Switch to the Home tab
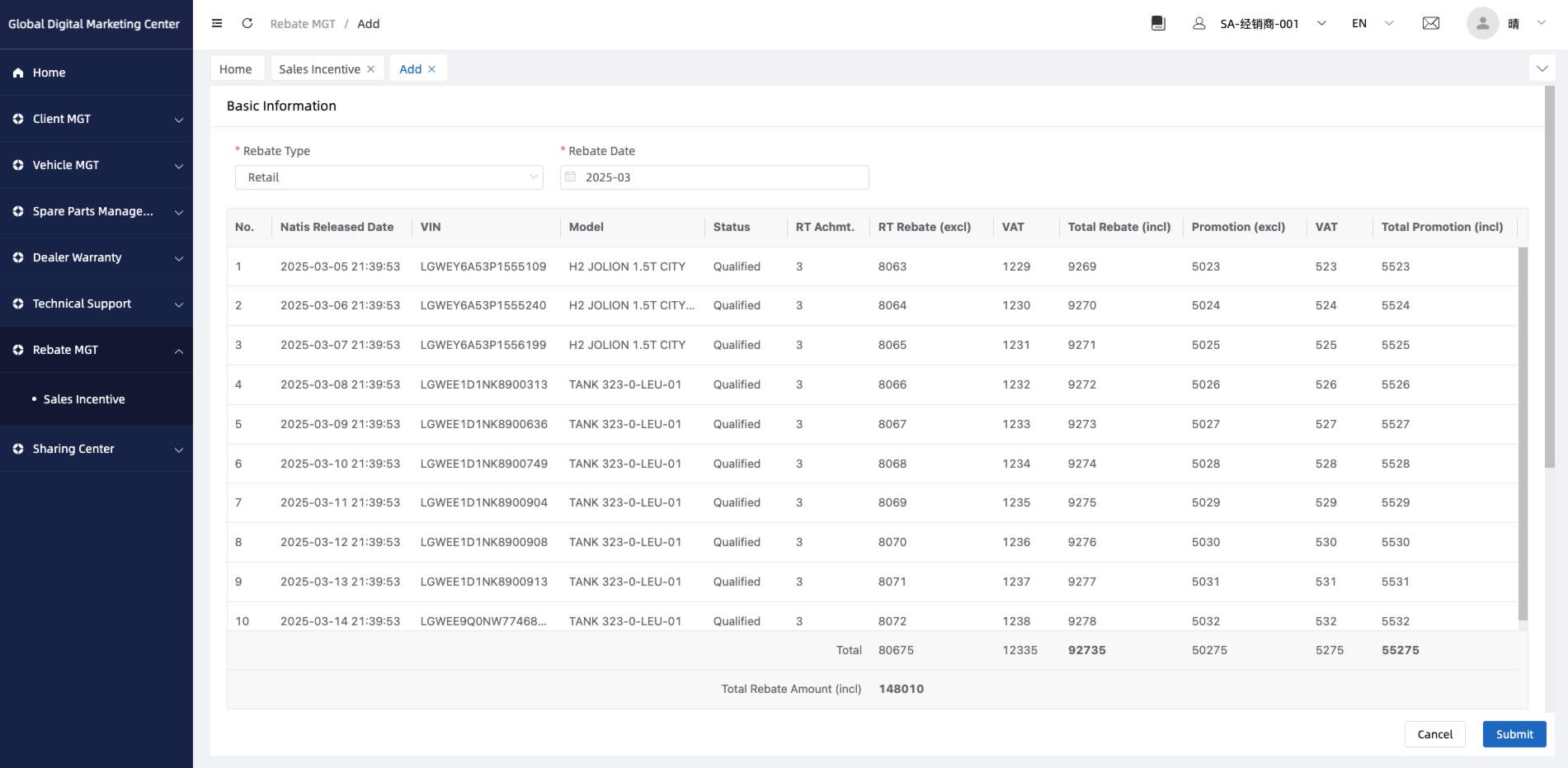1568x768 pixels. pos(236,69)
